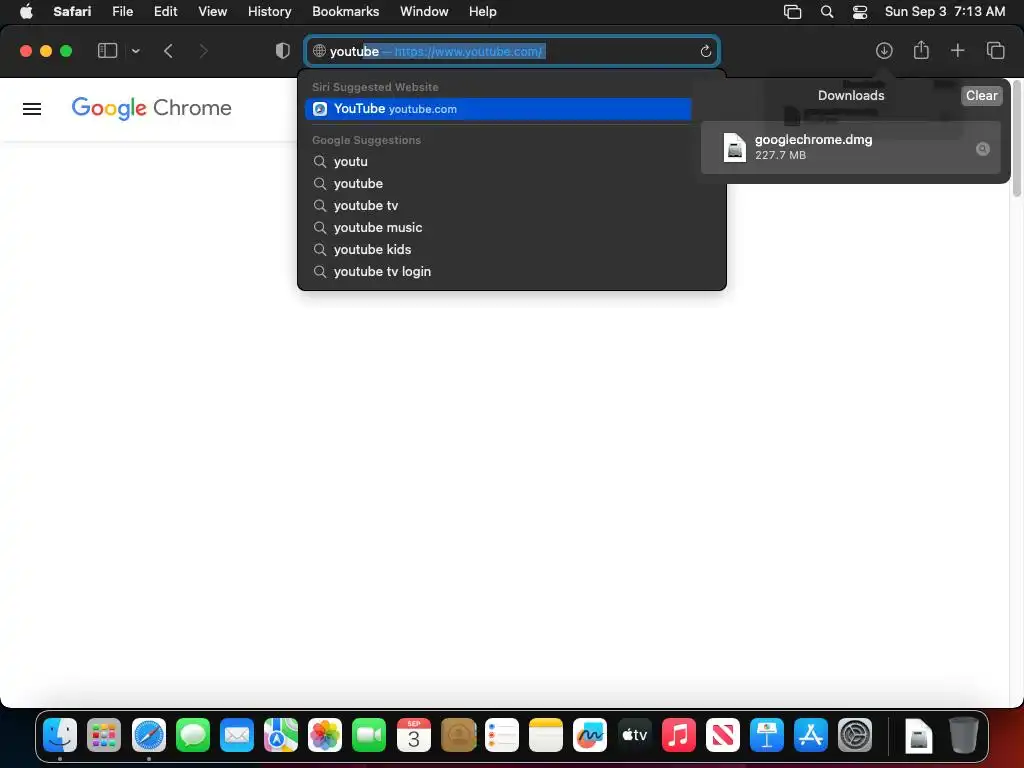
Task: Open the Share icon in toolbar
Action: [x=921, y=50]
